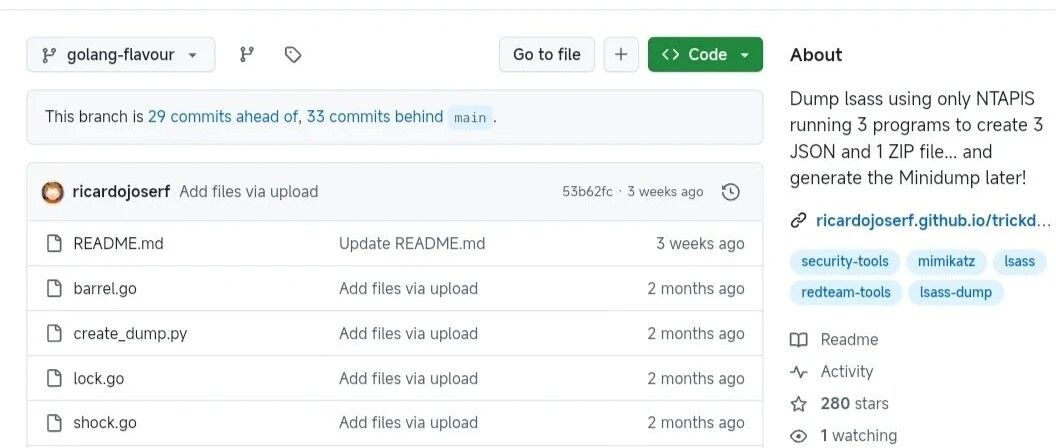
Task: Open commit hash 53b62fc
Action: (587, 192)
